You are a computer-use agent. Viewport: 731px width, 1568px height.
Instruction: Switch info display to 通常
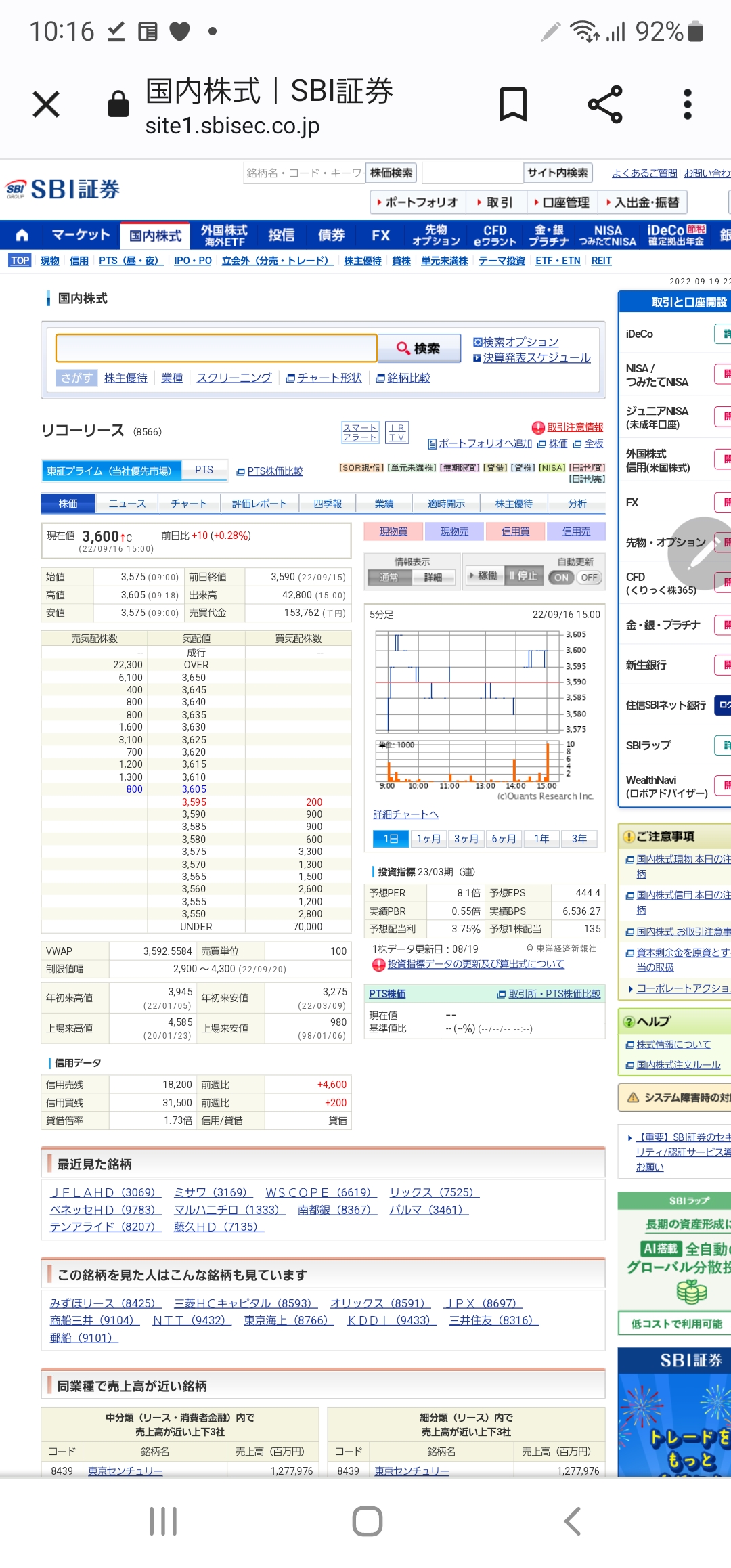pyautogui.click(x=389, y=577)
